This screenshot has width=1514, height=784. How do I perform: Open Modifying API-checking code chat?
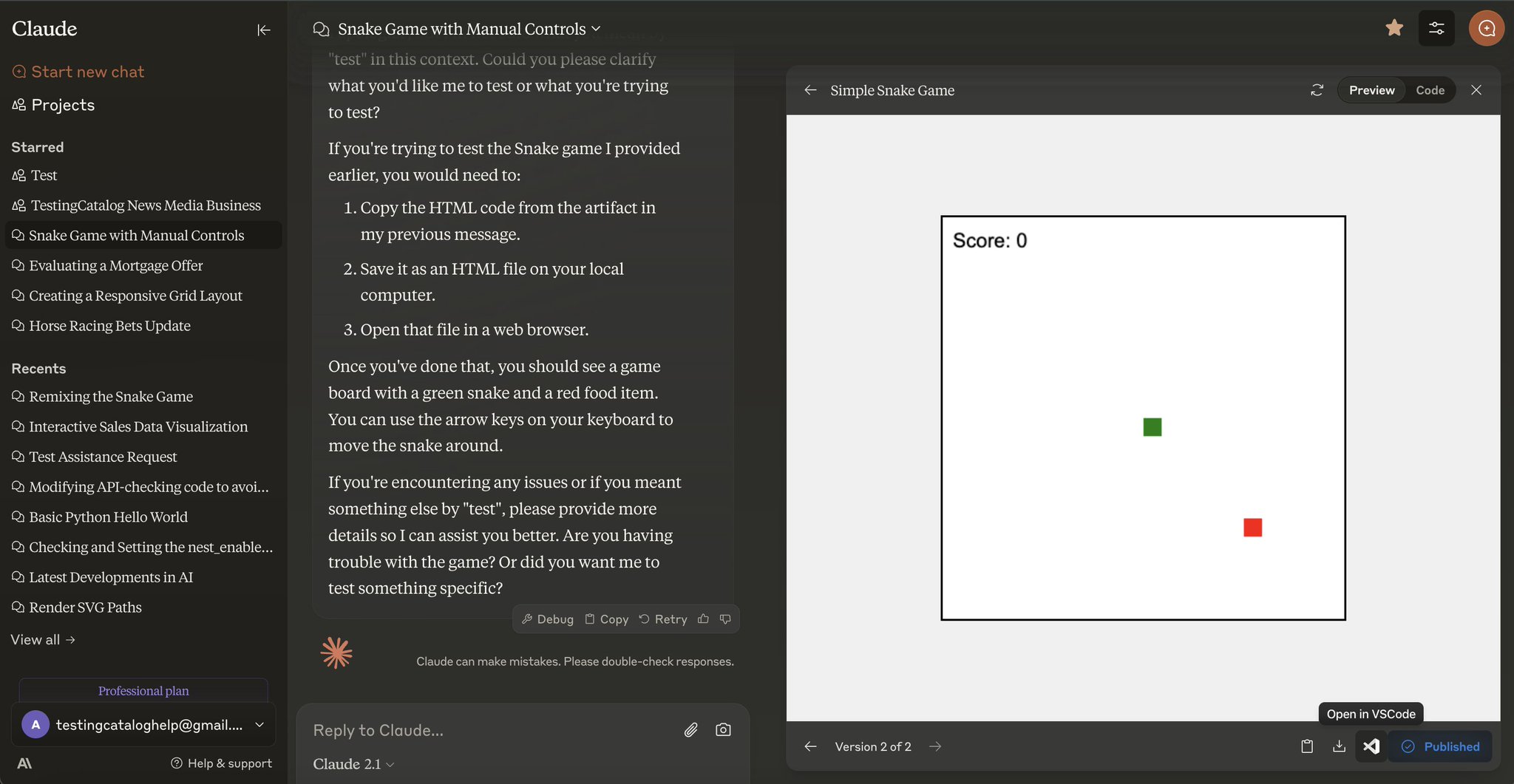coord(143,487)
